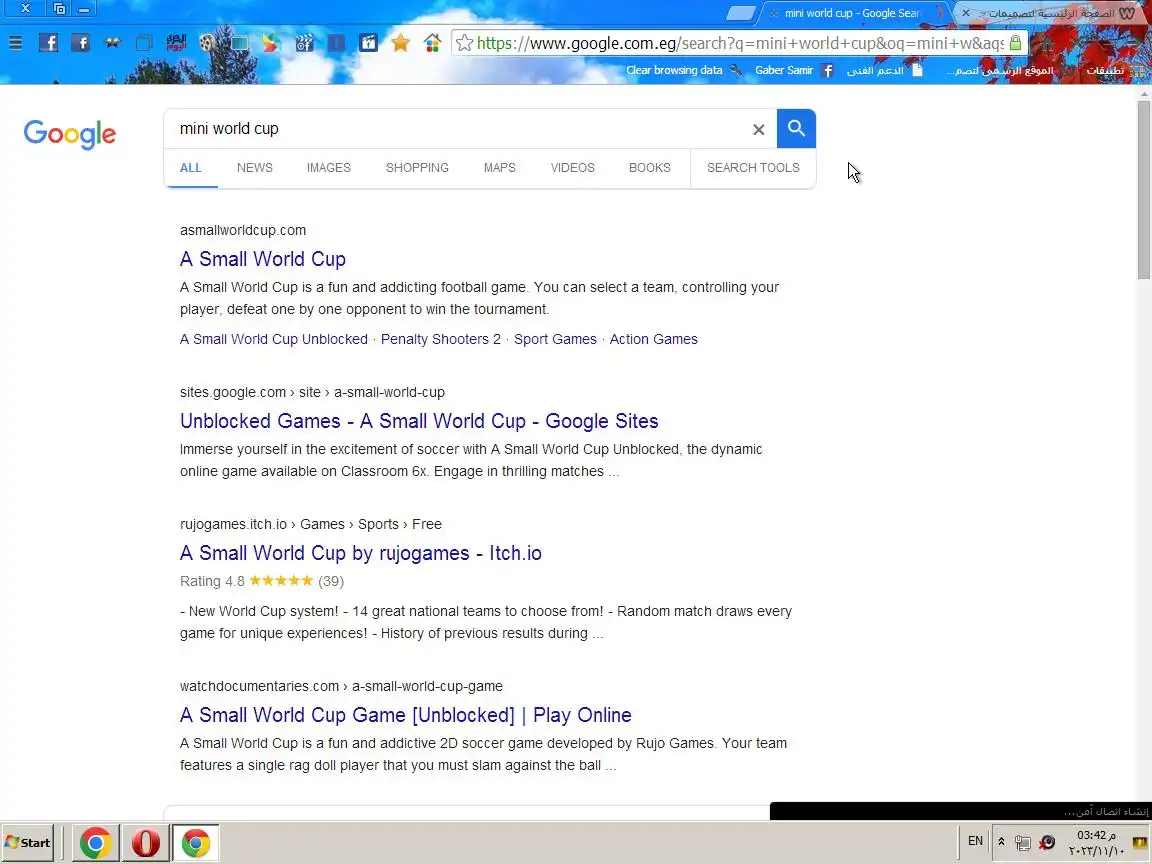1152x864 pixels.
Task: Switch to the BOOKS tab
Action: pyautogui.click(x=649, y=168)
